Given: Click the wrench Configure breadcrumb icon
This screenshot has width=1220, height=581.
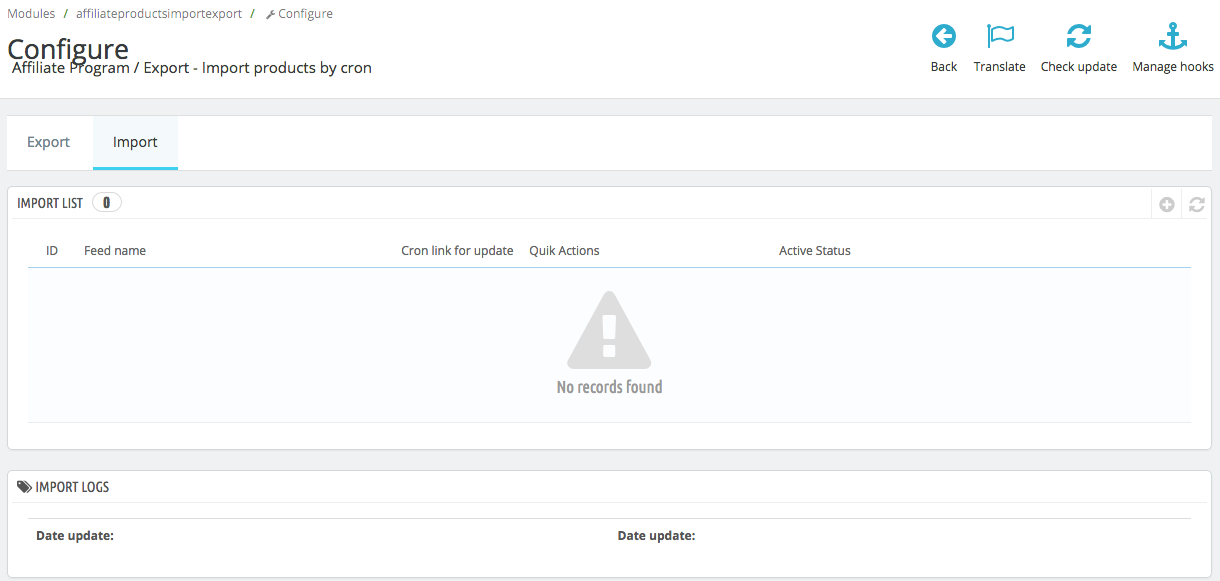Looking at the screenshot, I should click(270, 14).
